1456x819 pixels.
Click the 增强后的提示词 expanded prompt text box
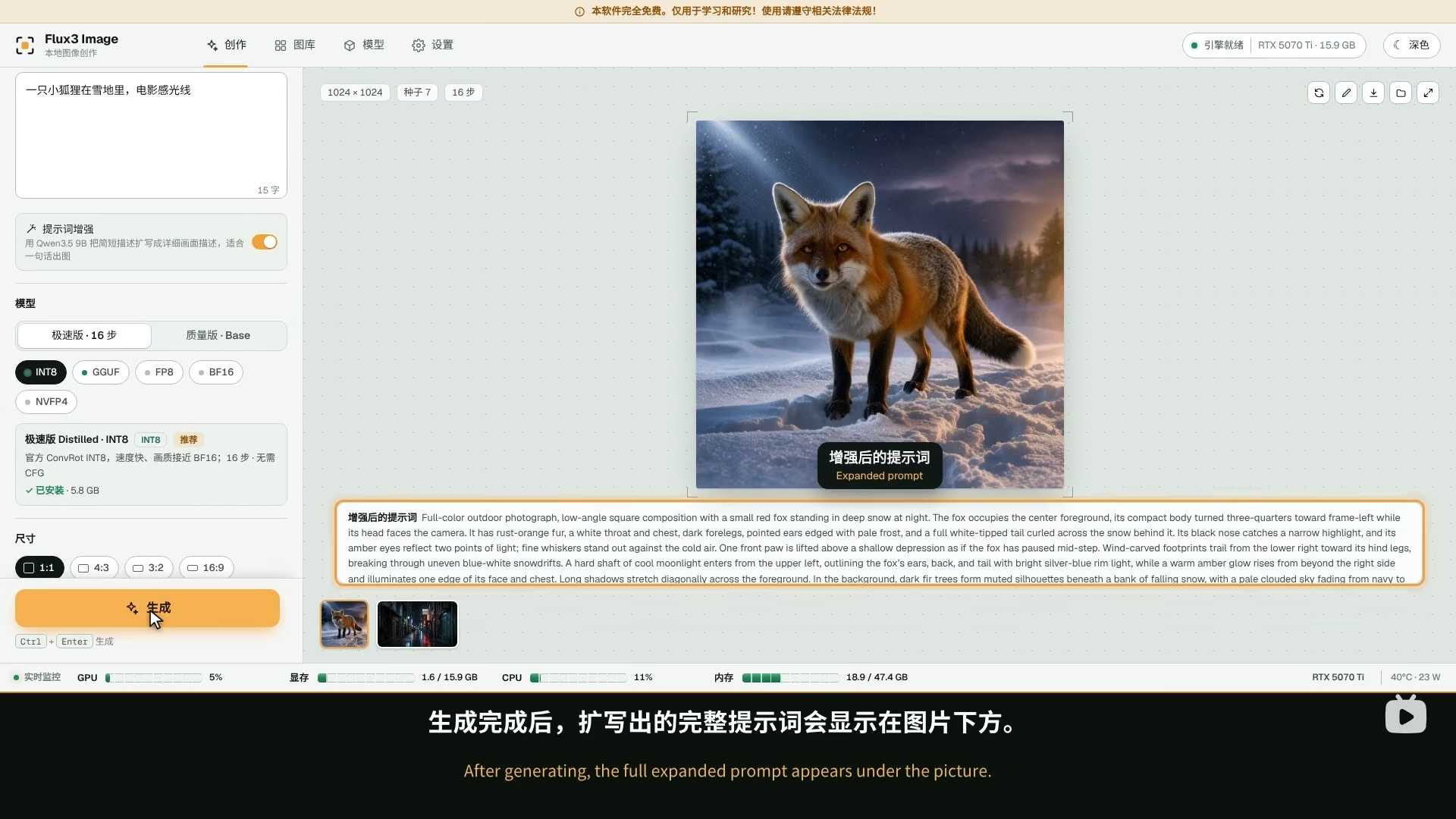tap(880, 543)
